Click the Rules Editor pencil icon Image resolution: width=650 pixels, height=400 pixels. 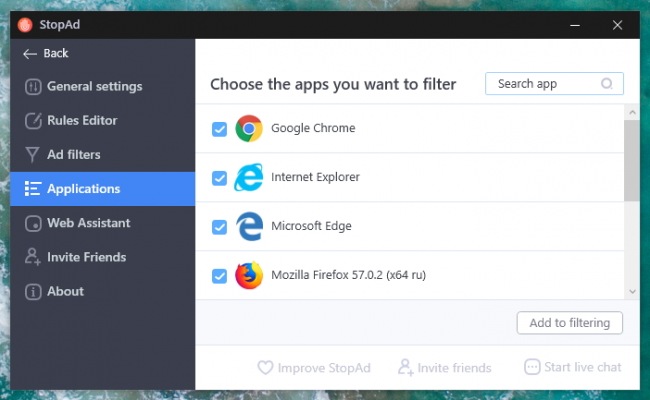click(33, 121)
